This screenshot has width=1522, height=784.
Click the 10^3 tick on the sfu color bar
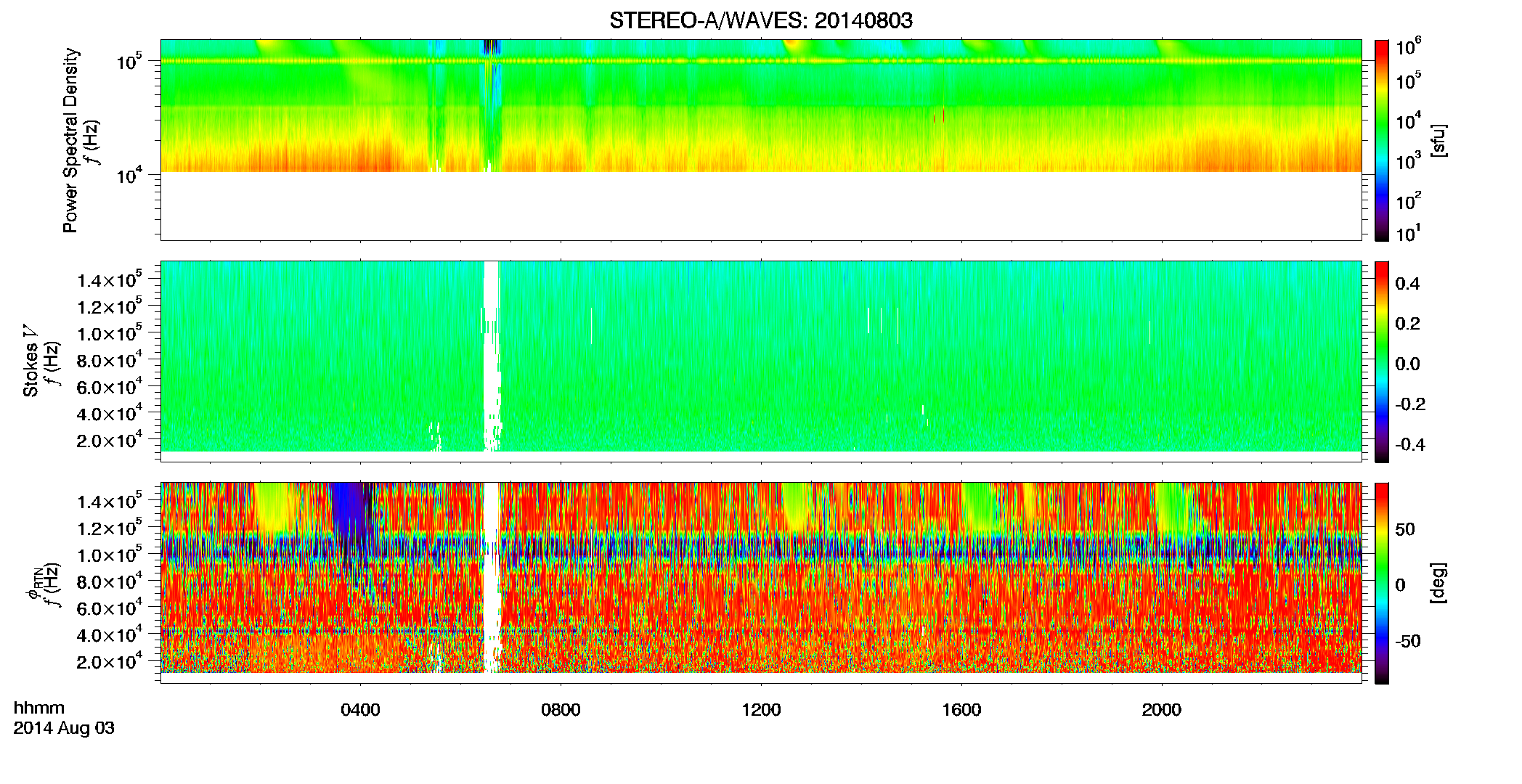click(1408, 161)
